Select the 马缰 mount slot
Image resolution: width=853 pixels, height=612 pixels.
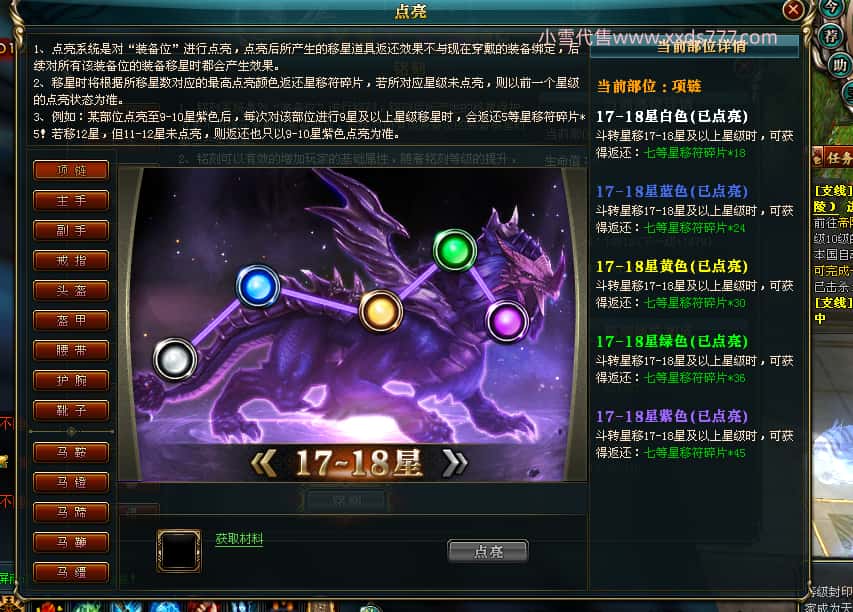(x=71, y=572)
